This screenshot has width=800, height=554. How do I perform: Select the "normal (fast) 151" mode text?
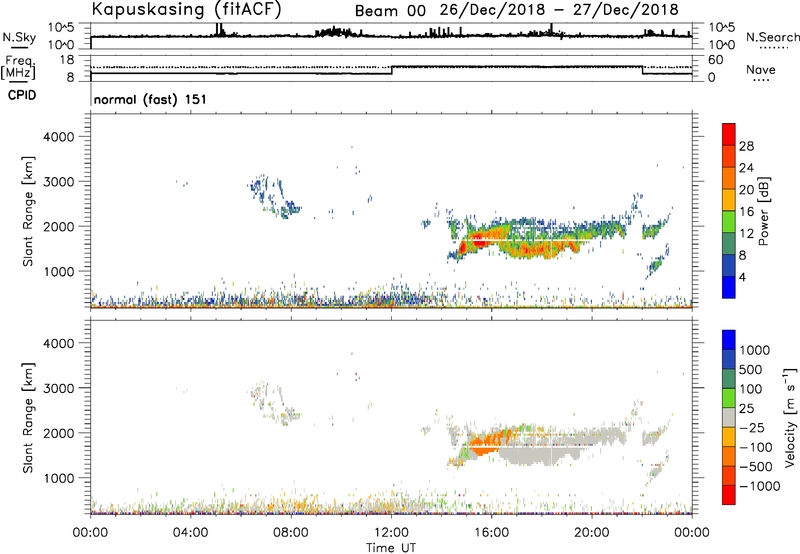coord(150,99)
